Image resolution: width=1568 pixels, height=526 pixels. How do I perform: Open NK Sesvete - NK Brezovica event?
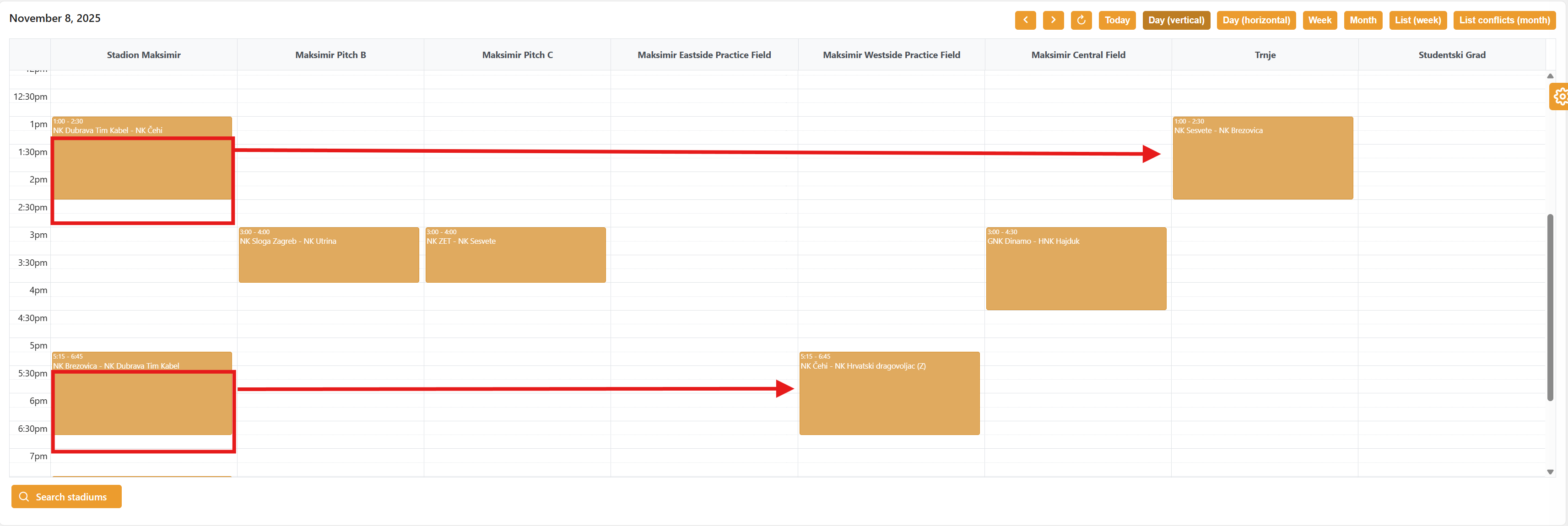pos(1262,158)
